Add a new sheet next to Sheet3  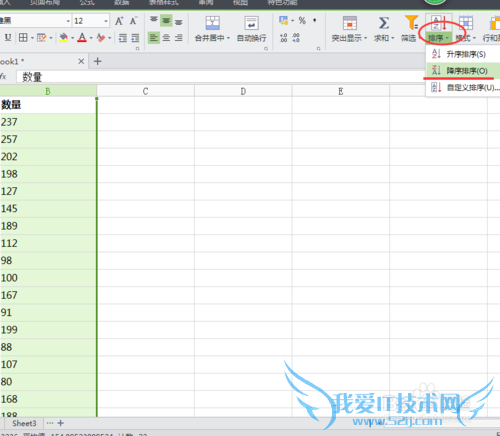coord(61,423)
